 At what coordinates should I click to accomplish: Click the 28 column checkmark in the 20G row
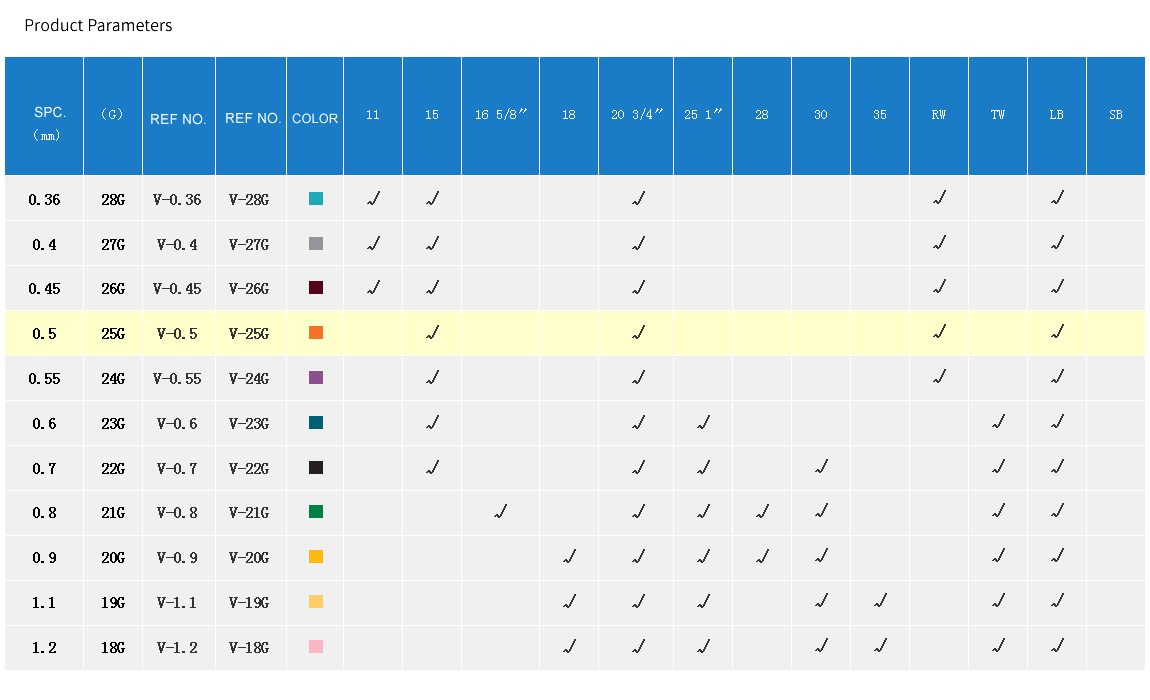pyautogui.click(x=762, y=557)
